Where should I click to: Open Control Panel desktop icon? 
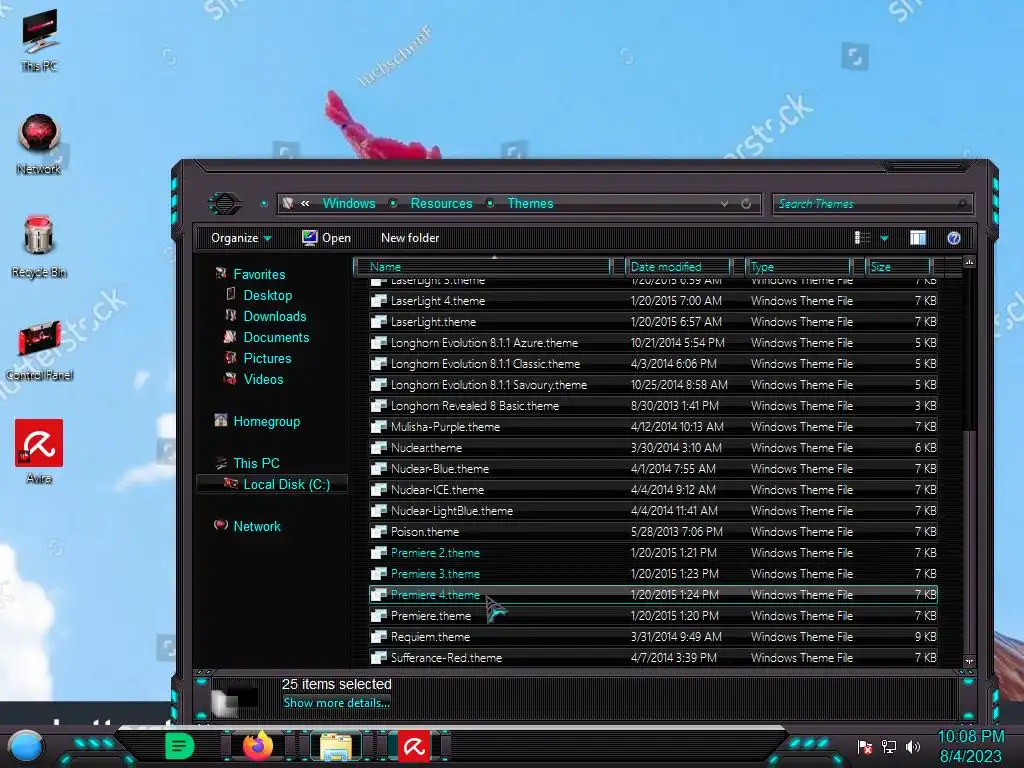pyautogui.click(x=39, y=350)
